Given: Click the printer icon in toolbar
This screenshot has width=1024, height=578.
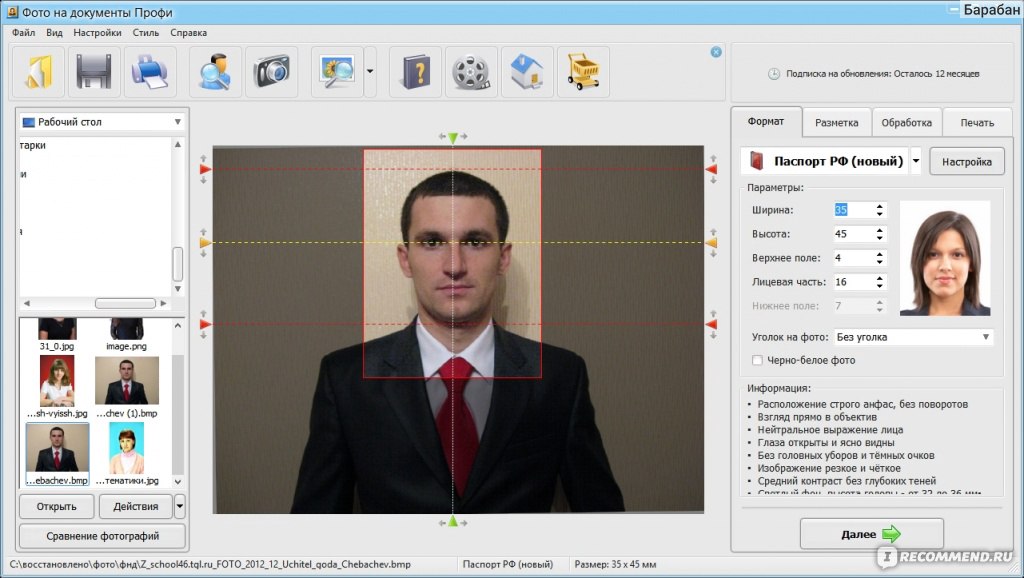Looking at the screenshot, I should 150,72.
